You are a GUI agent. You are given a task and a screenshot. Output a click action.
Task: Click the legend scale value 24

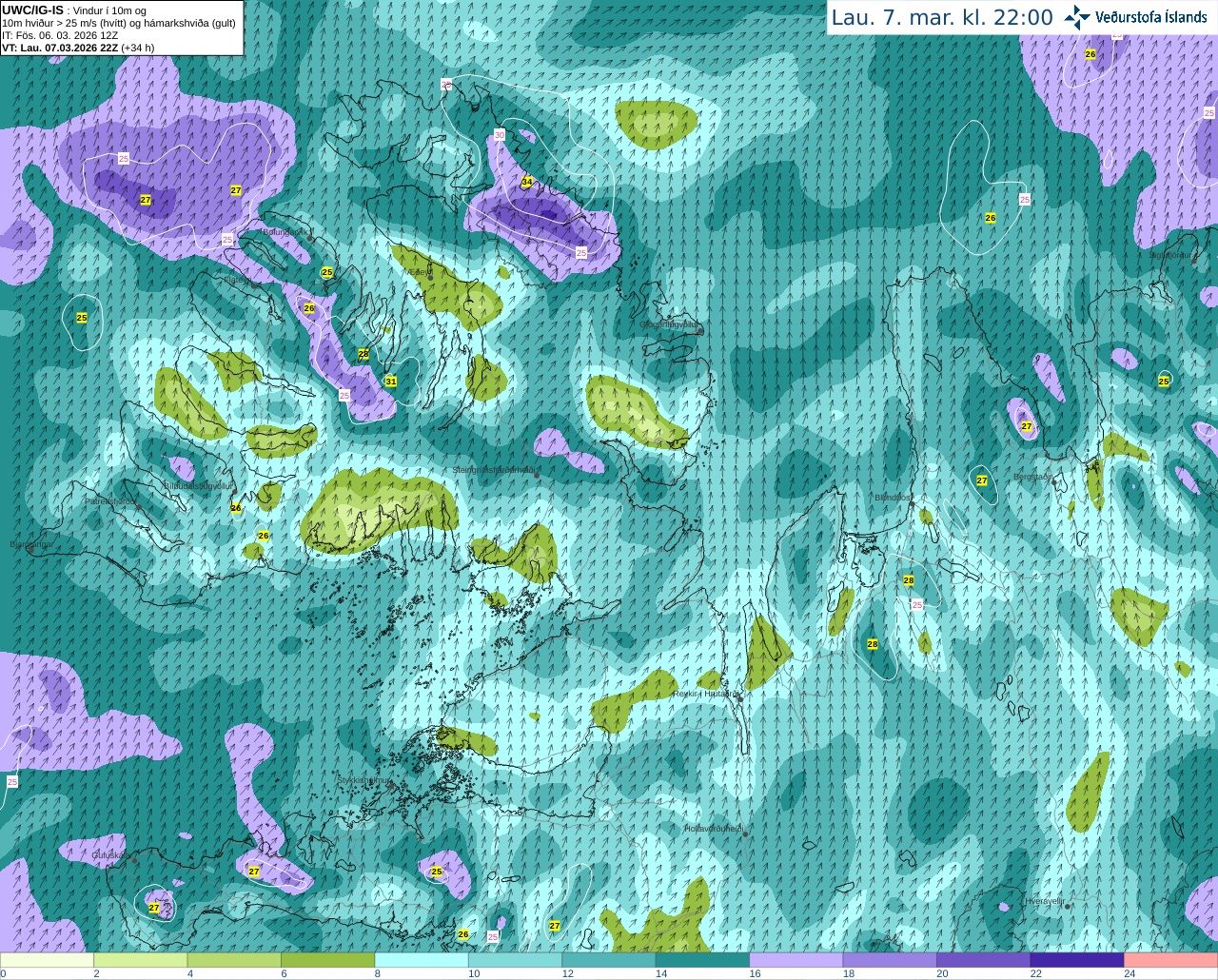click(x=1130, y=973)
